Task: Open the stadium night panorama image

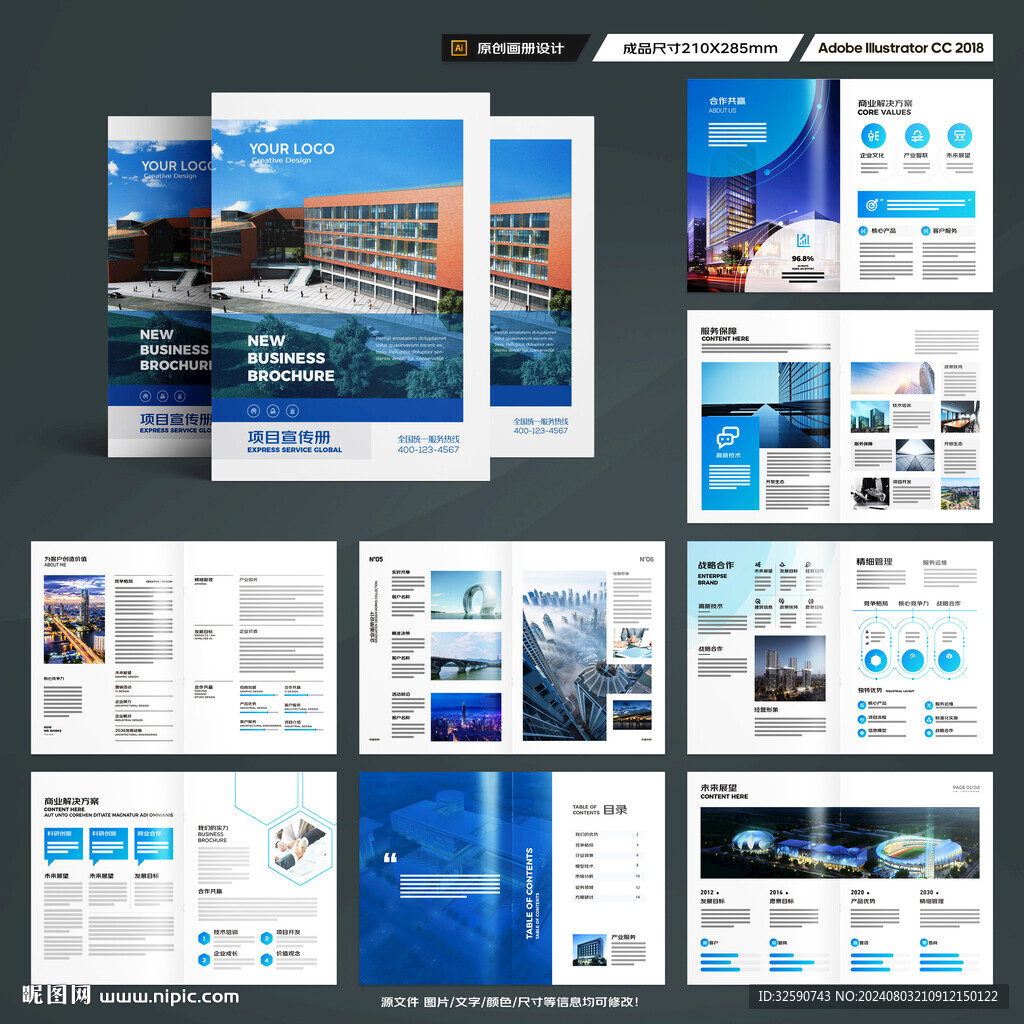Action: coord(839,842)
